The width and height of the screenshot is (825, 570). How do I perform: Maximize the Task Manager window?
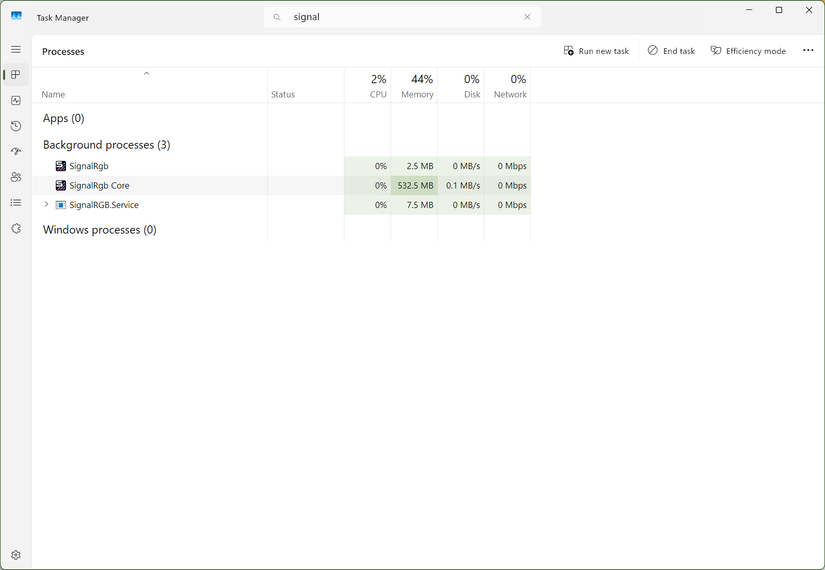click(779, 10)
